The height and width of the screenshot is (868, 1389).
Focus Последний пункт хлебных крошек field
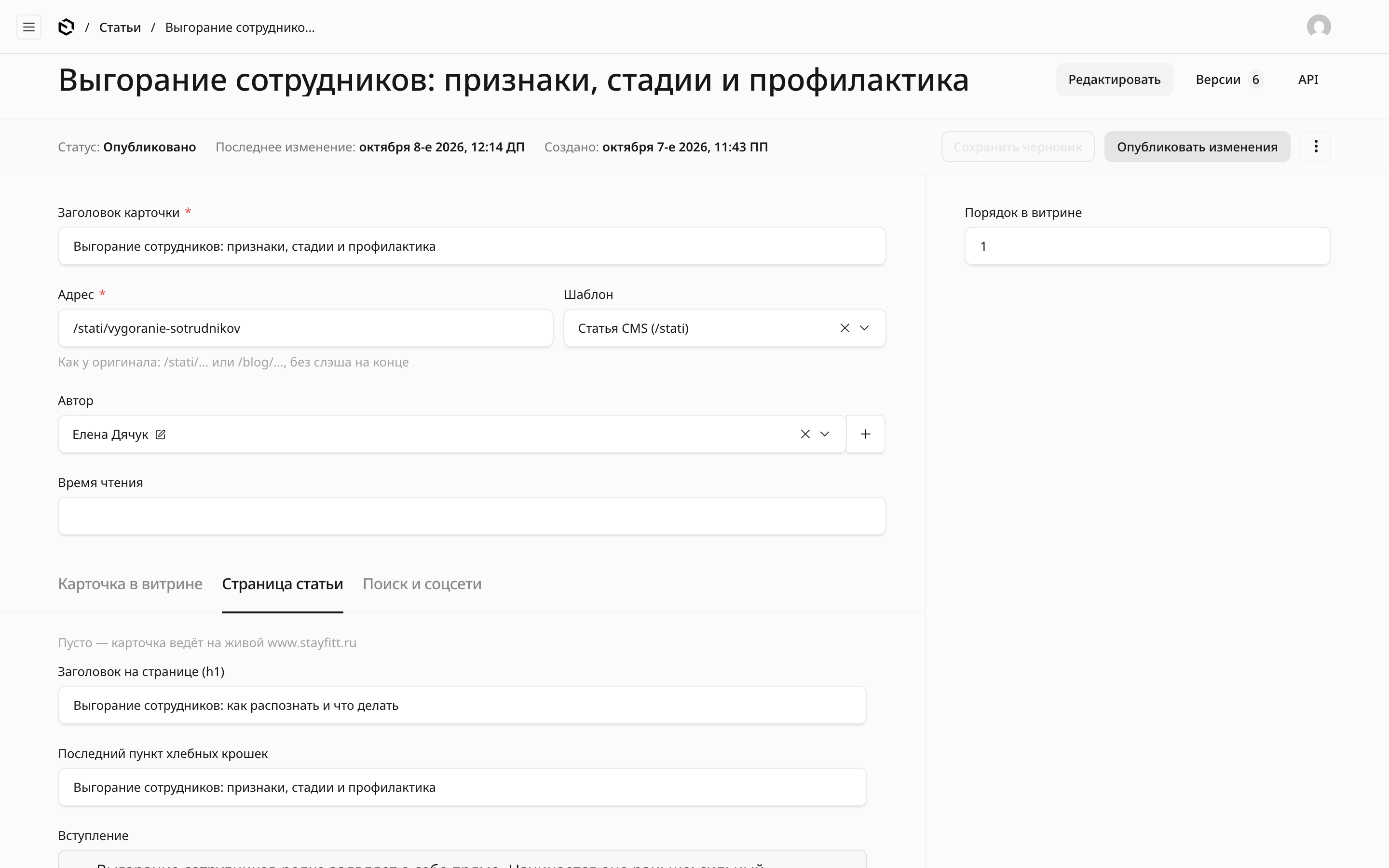click(x=462, y=787)
